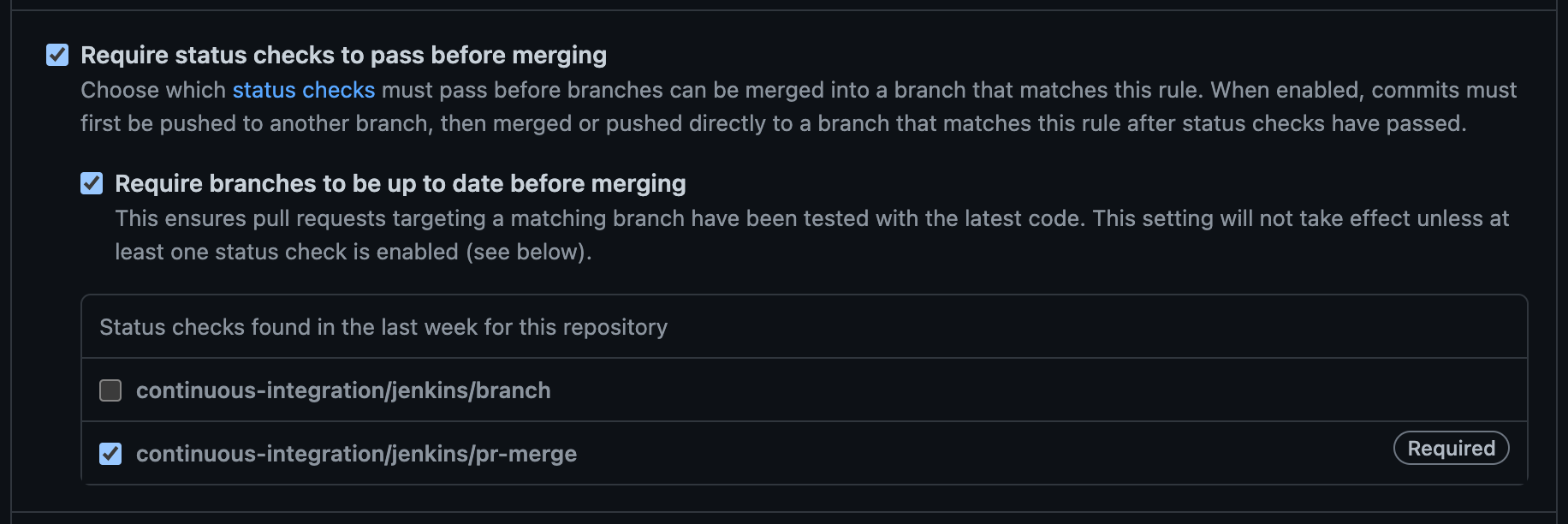Select the continuous-integration/jenkins/pr-merge row
The image size is (1568, 524).
514,454
